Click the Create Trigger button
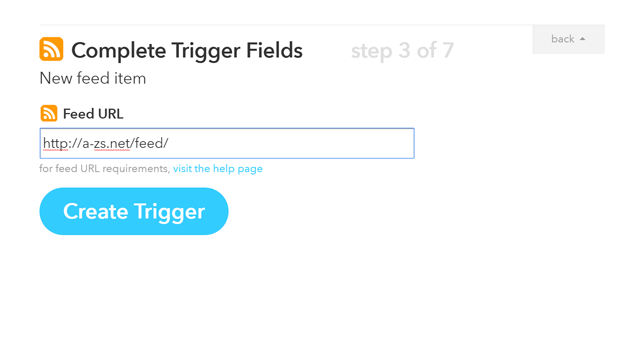The image size is (640, 360). pyautogui.click(x=134, y=211)
